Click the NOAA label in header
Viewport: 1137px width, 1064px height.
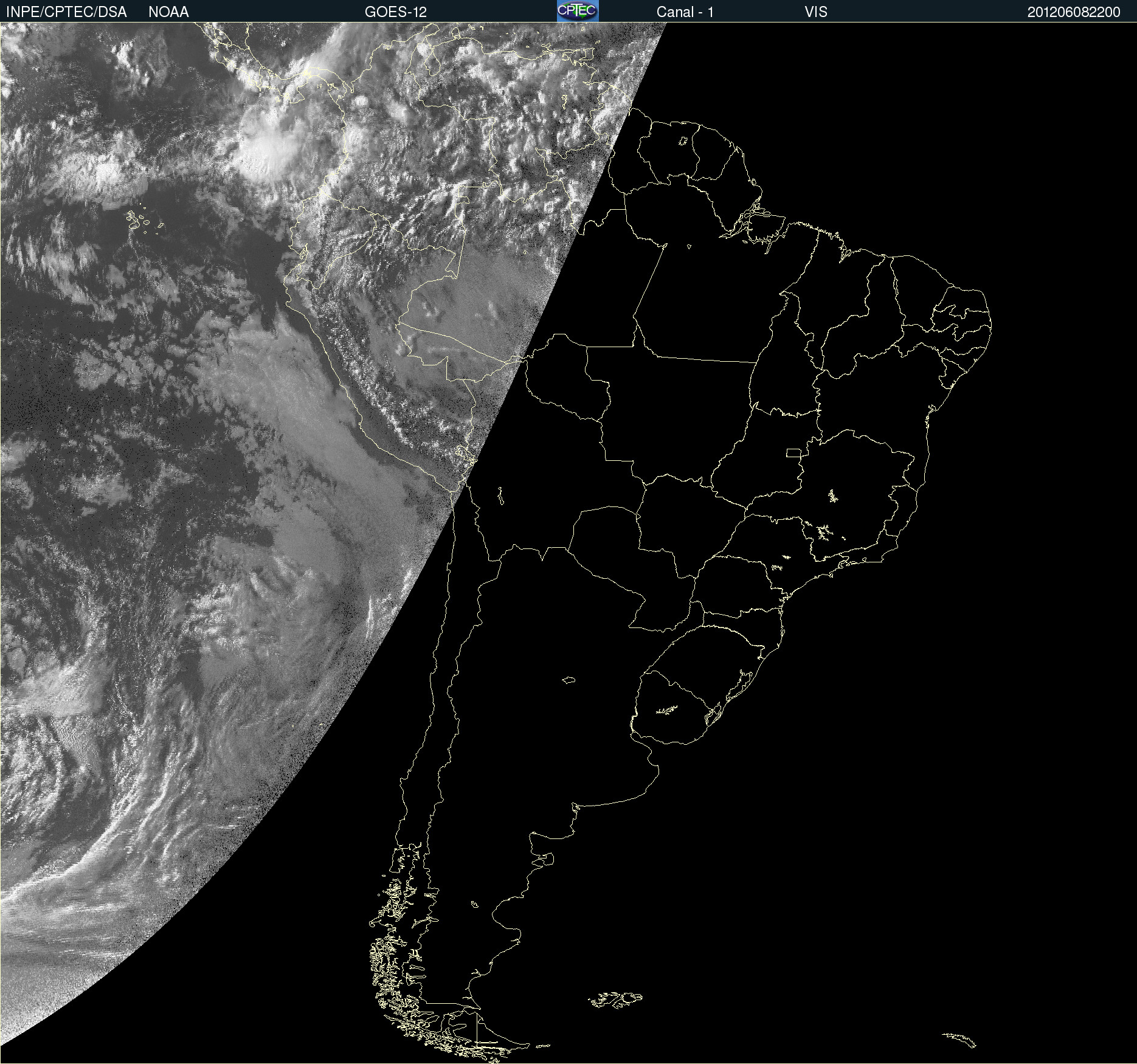[x=168, y=12]
